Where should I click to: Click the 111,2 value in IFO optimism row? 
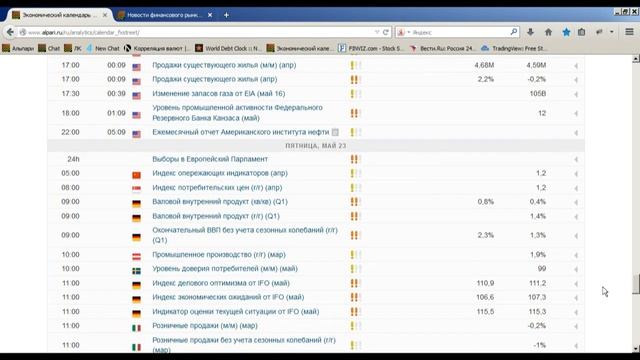point(537,283)
